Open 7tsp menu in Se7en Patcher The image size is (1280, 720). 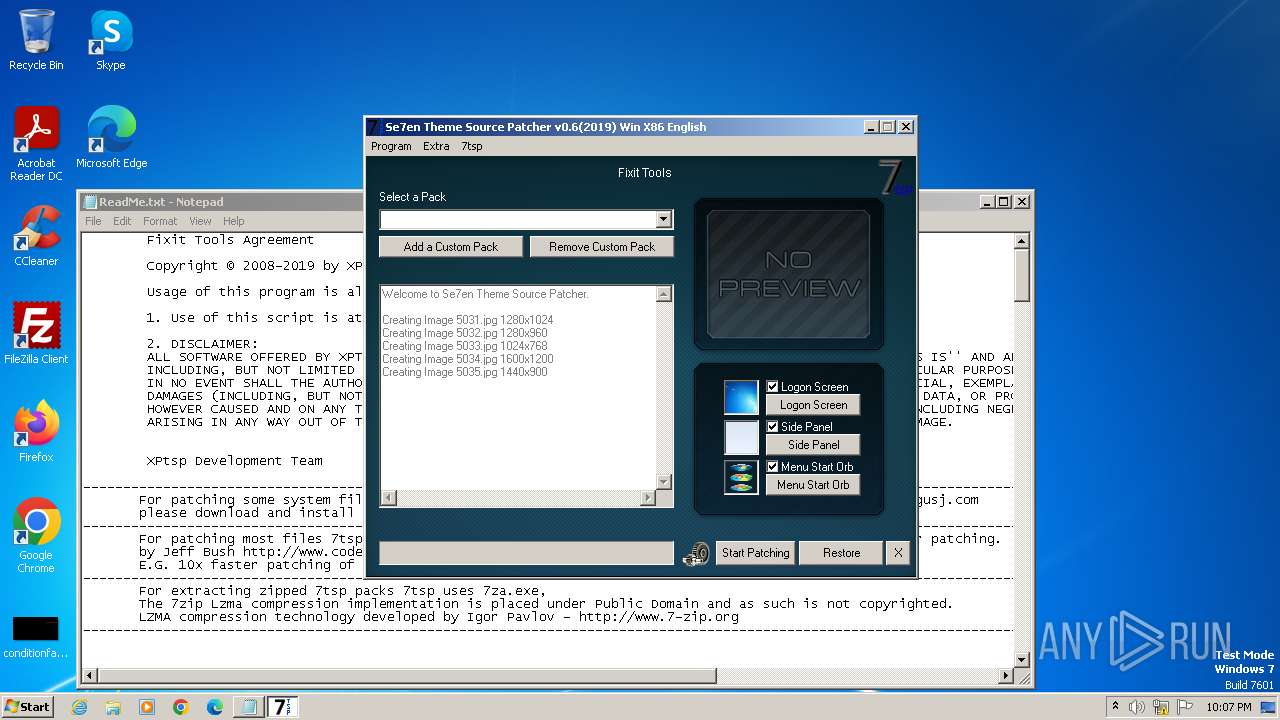click(472, 146)
